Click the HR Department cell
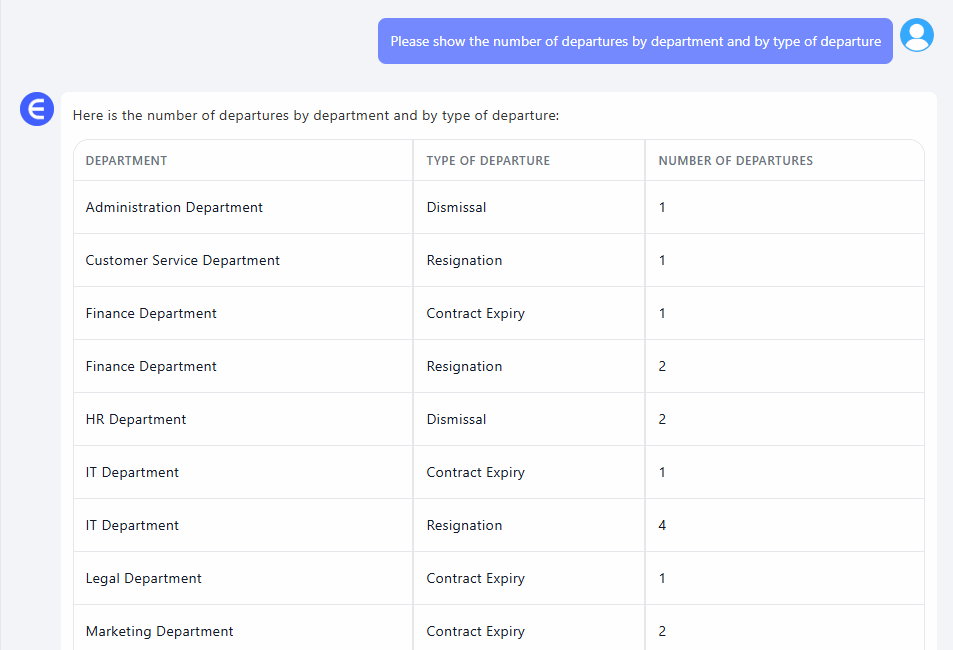Image resolution: width=953 pixels, height=650 pixels. pyautogui.click(x=136, y=420)
